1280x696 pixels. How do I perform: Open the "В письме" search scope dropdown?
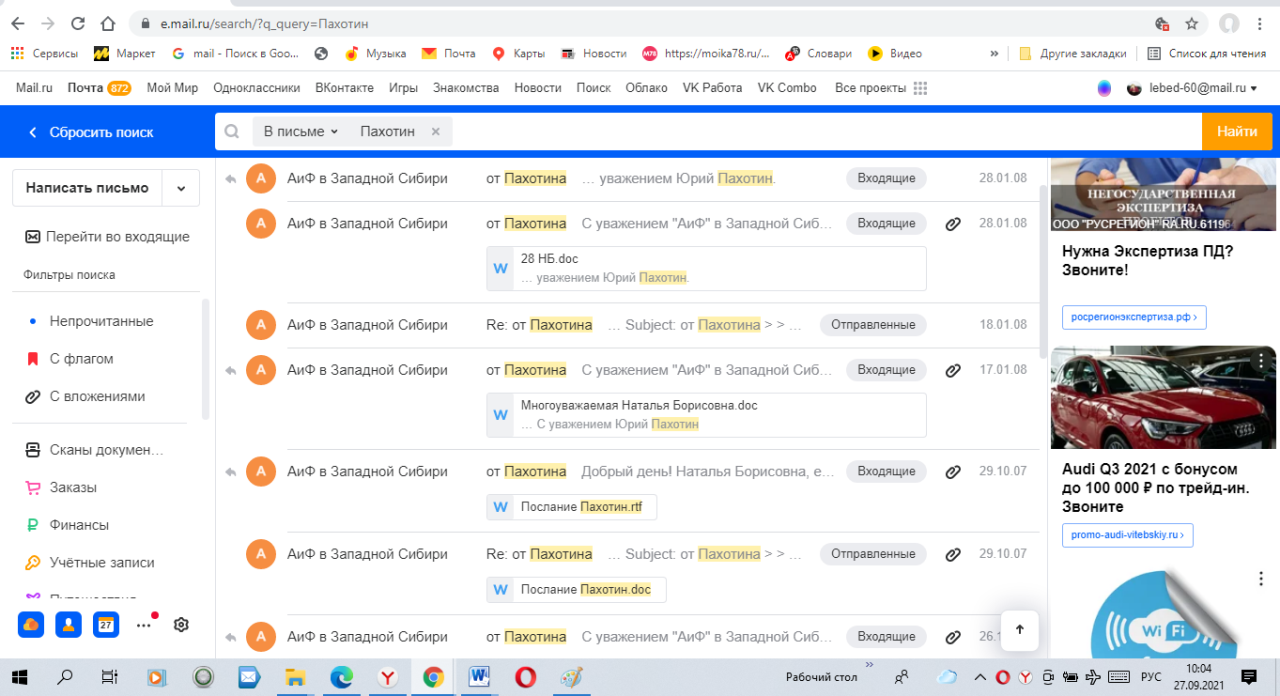pyautogui.click(x=300, y=131)
